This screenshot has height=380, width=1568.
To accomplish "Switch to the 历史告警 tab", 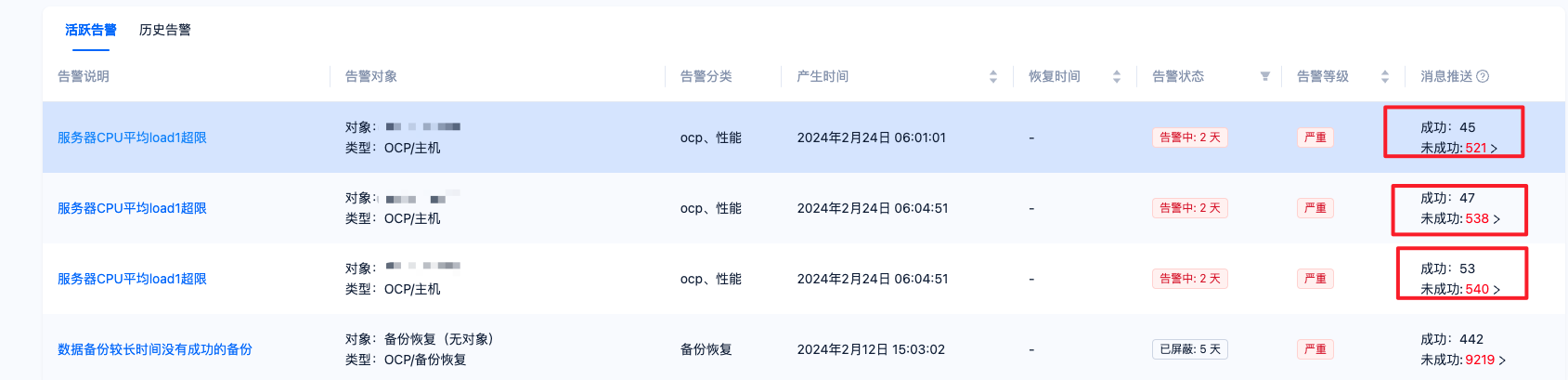I will (x=165, y=30).
